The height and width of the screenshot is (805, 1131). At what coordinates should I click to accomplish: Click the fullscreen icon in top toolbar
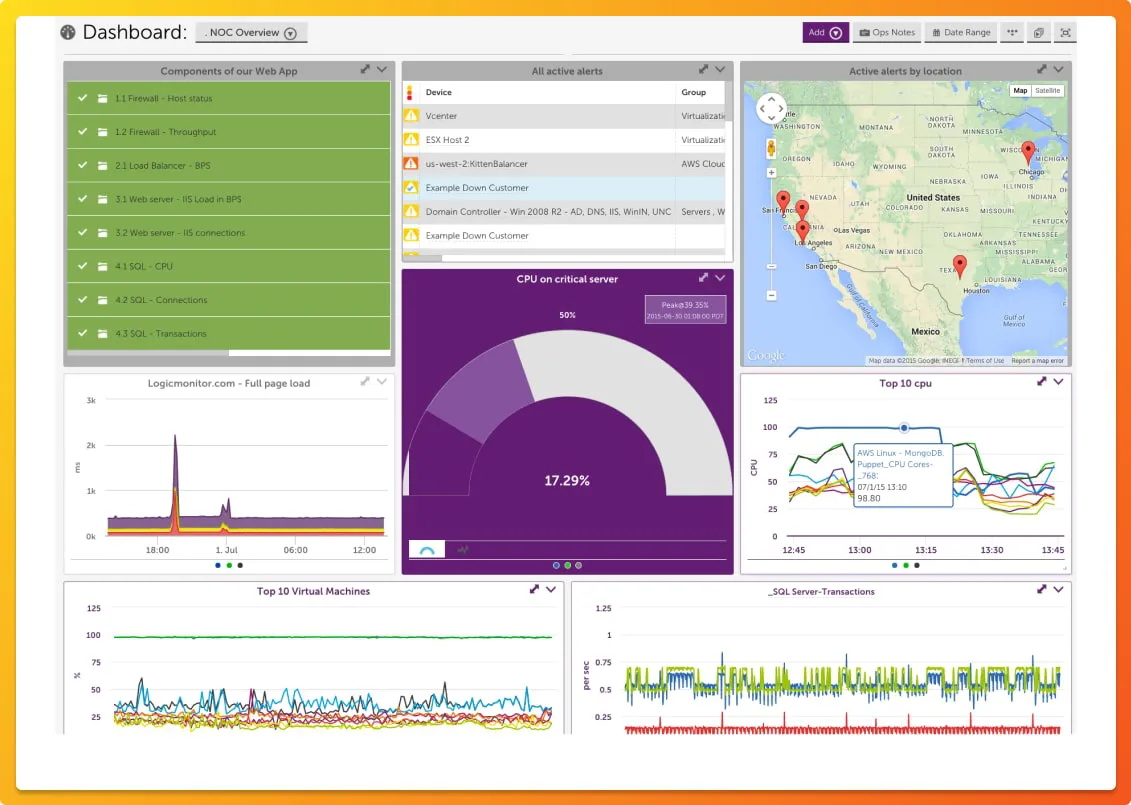[1065, 32]
